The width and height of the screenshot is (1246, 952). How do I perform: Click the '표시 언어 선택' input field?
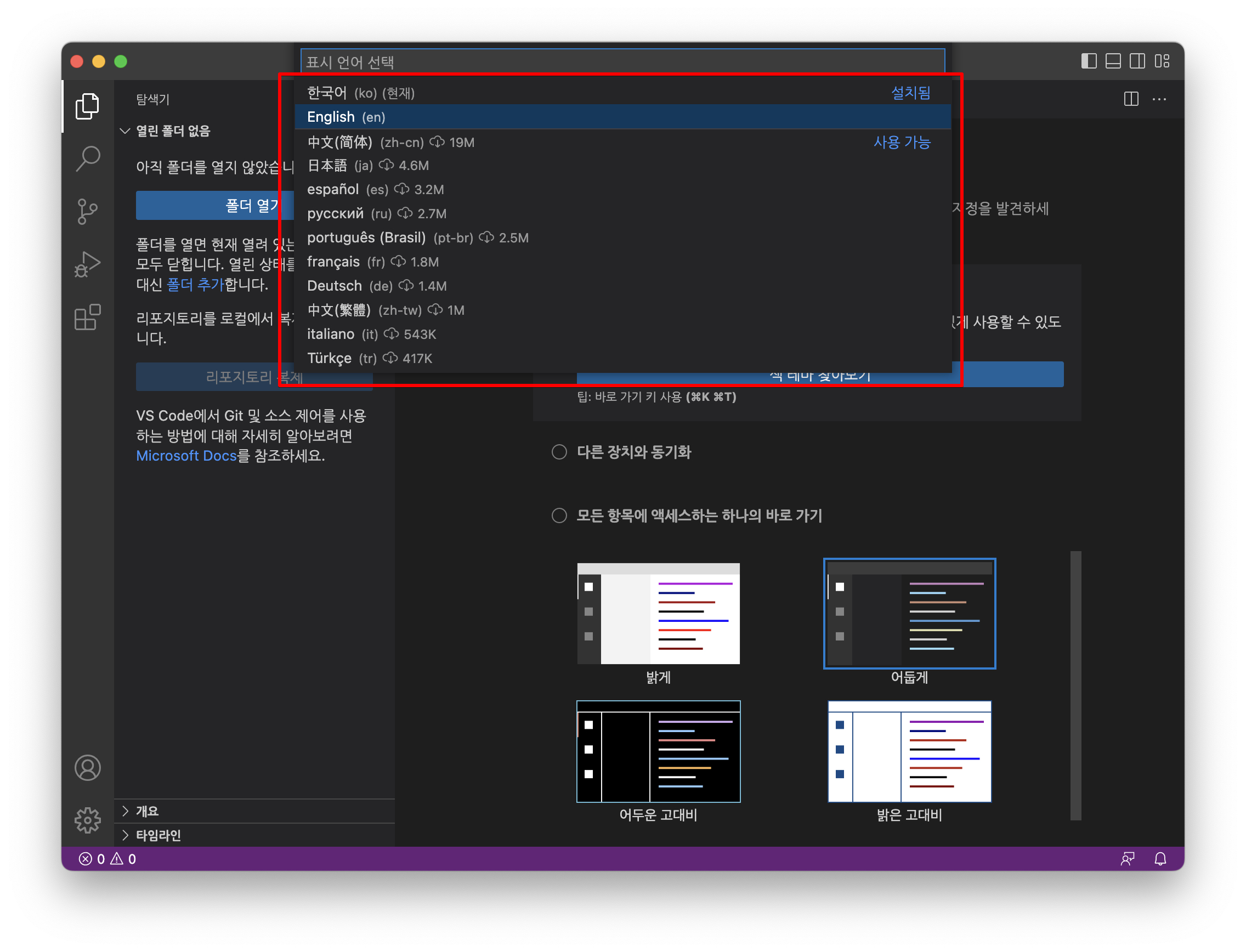click(622, 62)
